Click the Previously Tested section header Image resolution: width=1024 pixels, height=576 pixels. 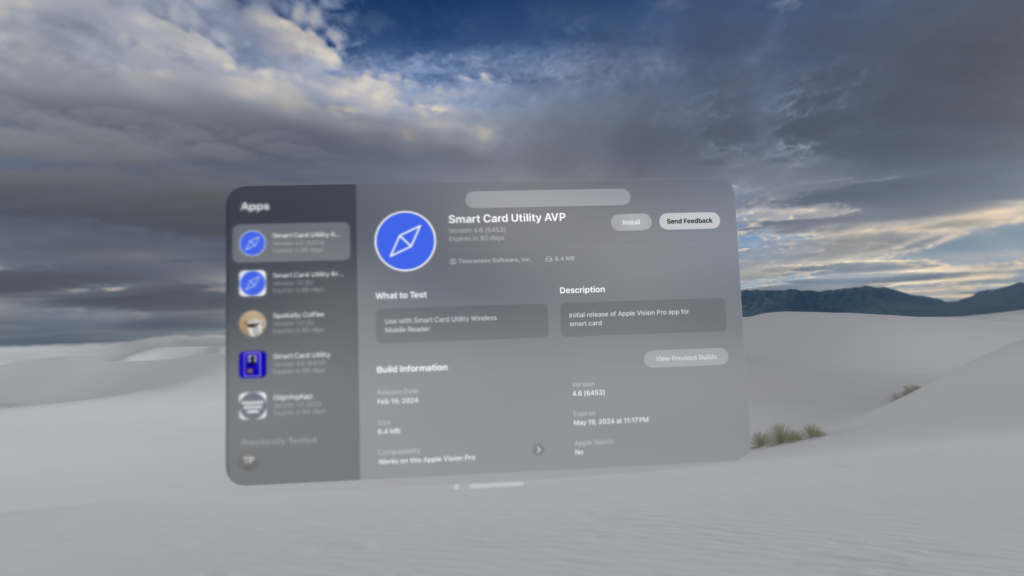(279, 441)
